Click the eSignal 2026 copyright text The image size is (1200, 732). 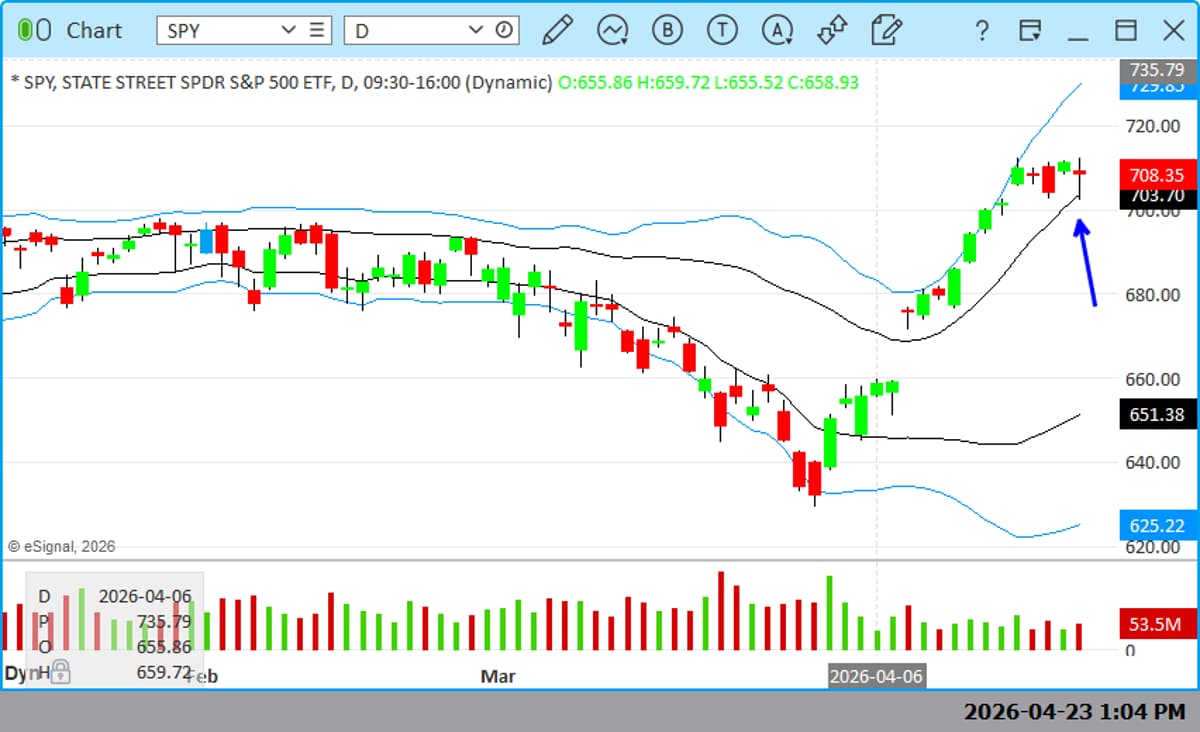click(x=62, y=546)
